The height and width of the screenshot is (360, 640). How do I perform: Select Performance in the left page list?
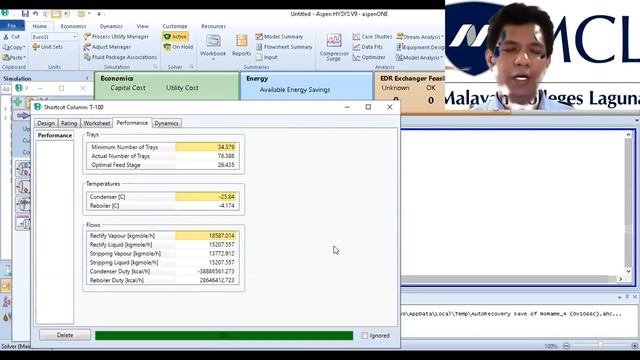(x=55, y=136)
